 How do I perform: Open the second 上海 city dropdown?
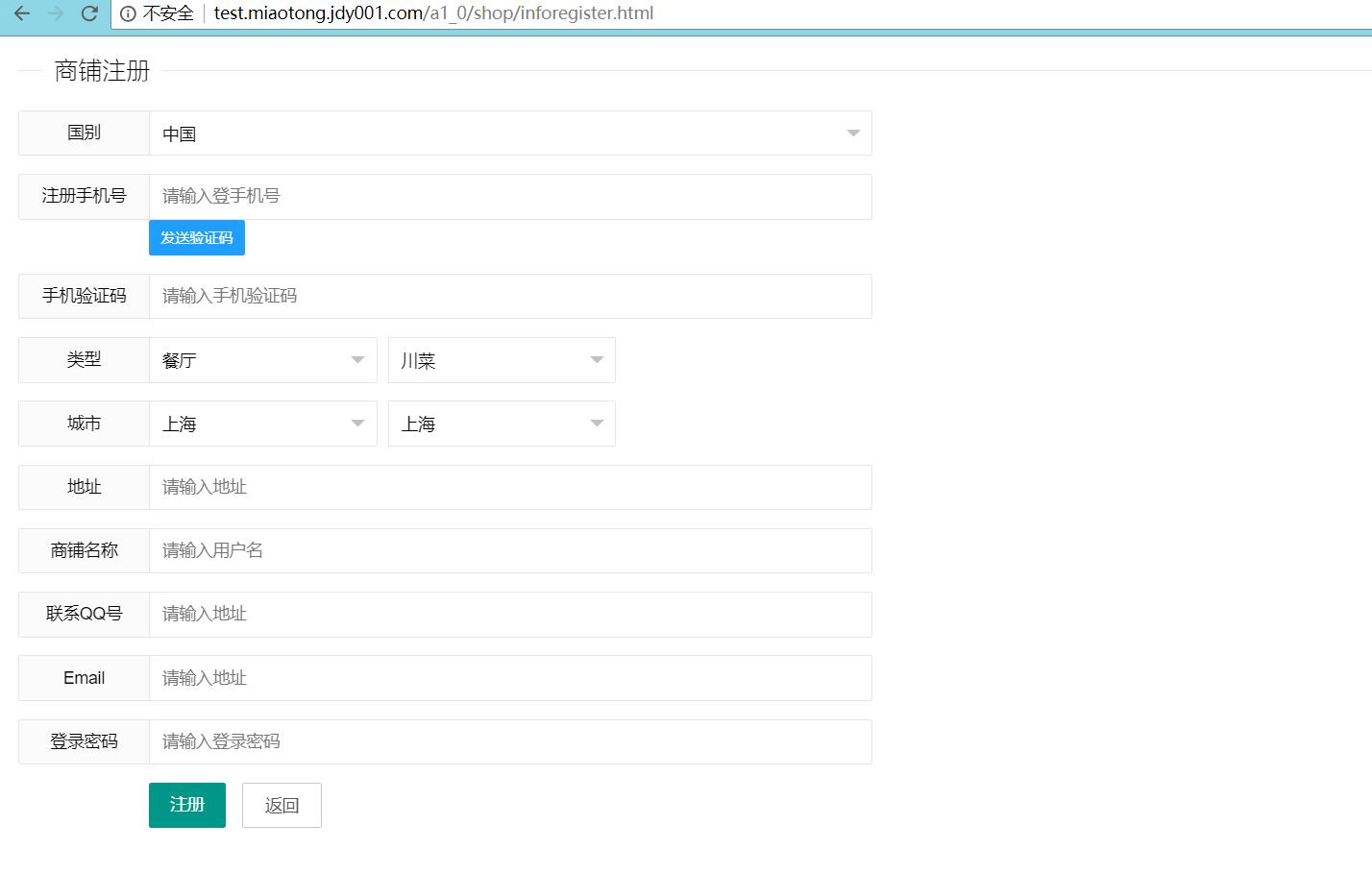[x=501, y=424]
